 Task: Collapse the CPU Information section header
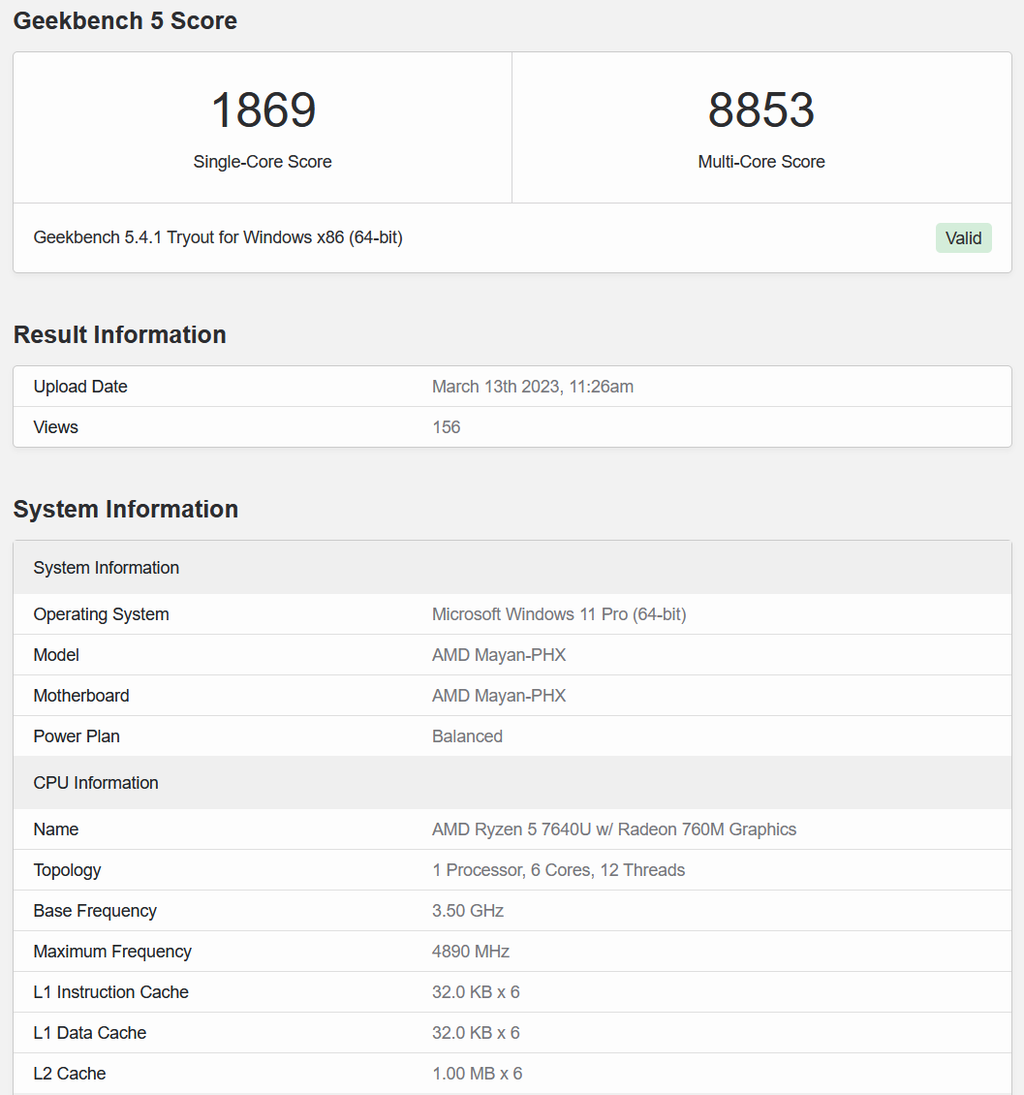pyautogui.click(x=95, y=783)
